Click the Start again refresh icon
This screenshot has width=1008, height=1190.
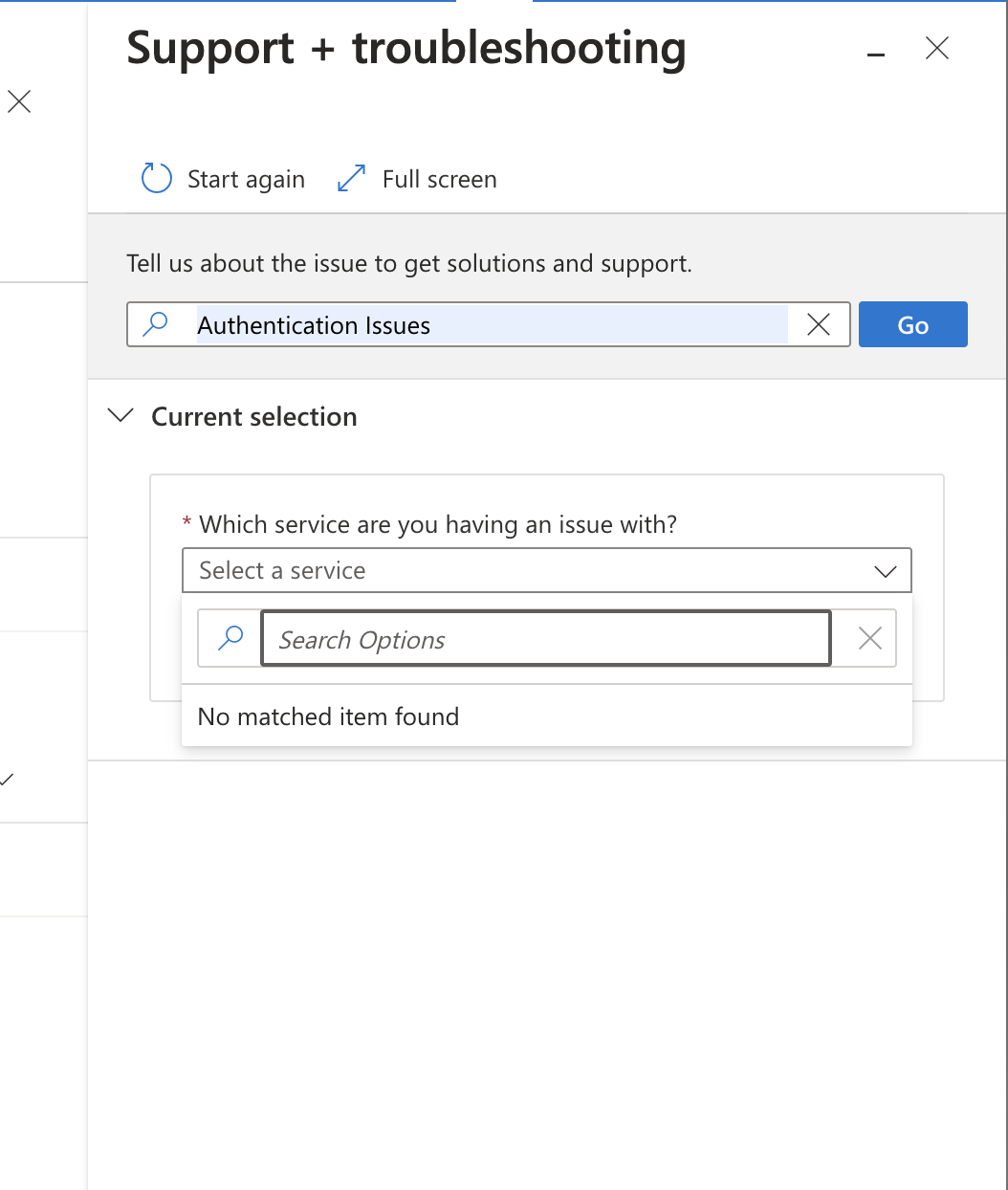pyautogui.click(x=155, y=178)
